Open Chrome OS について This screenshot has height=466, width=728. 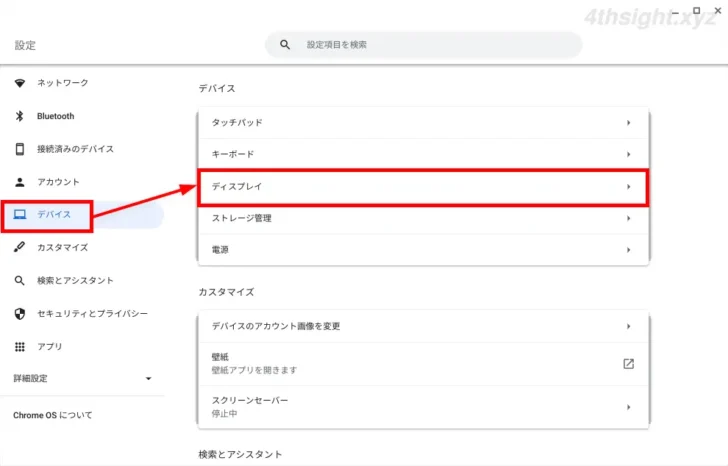52,415
